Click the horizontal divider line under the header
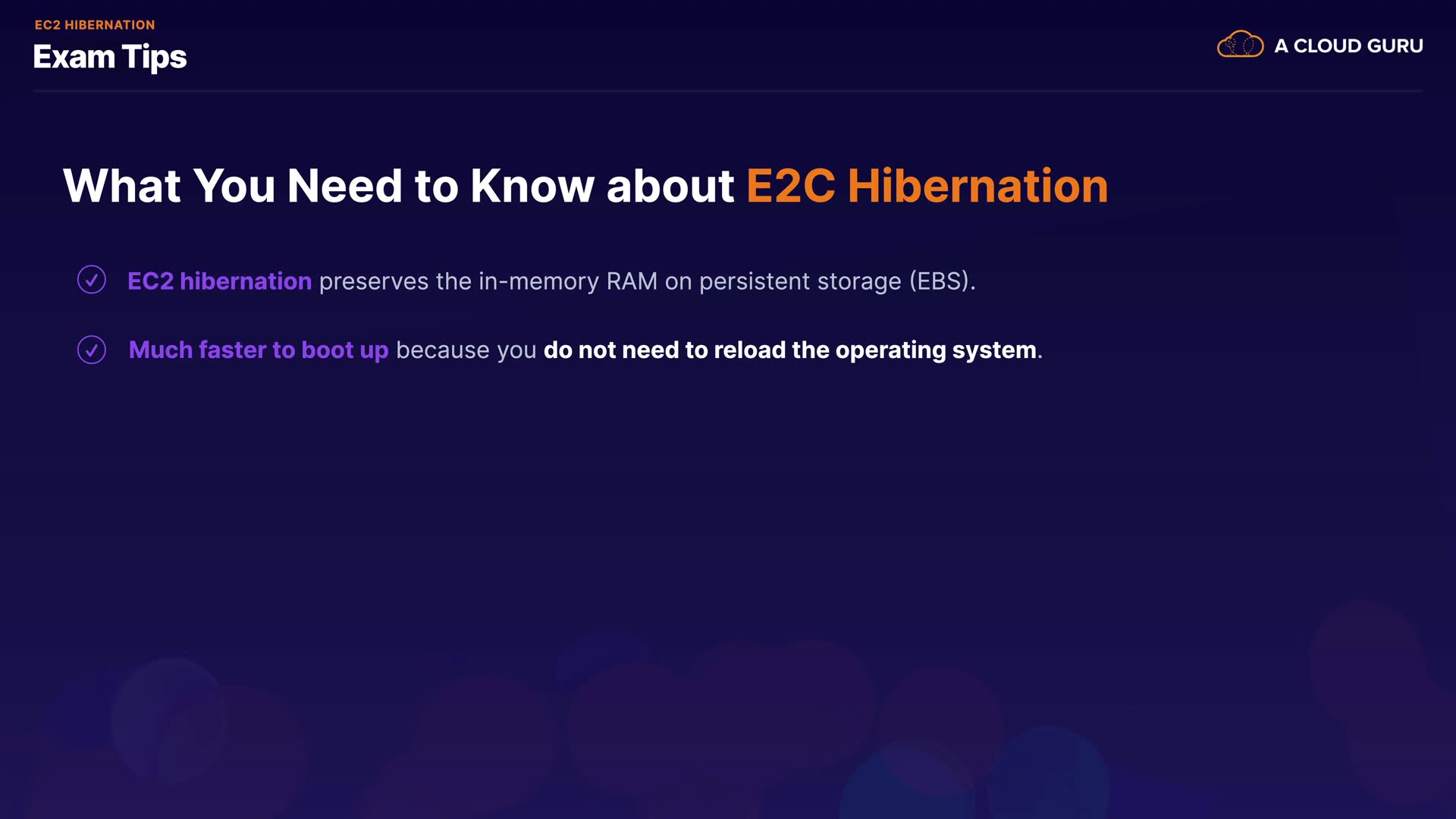1456x819 pixels. tap(728, 91)
